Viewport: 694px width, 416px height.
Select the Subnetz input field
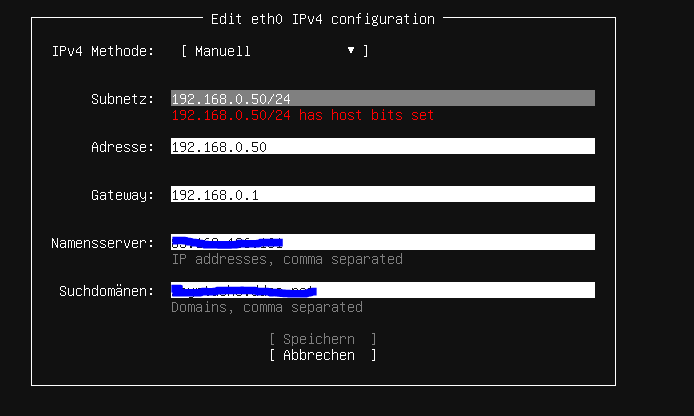coord(382,99)
